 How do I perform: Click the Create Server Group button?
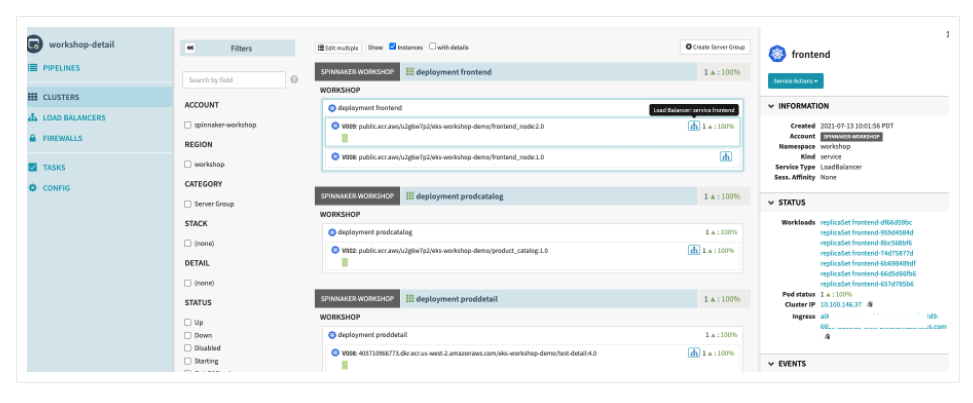pos(715,47)
